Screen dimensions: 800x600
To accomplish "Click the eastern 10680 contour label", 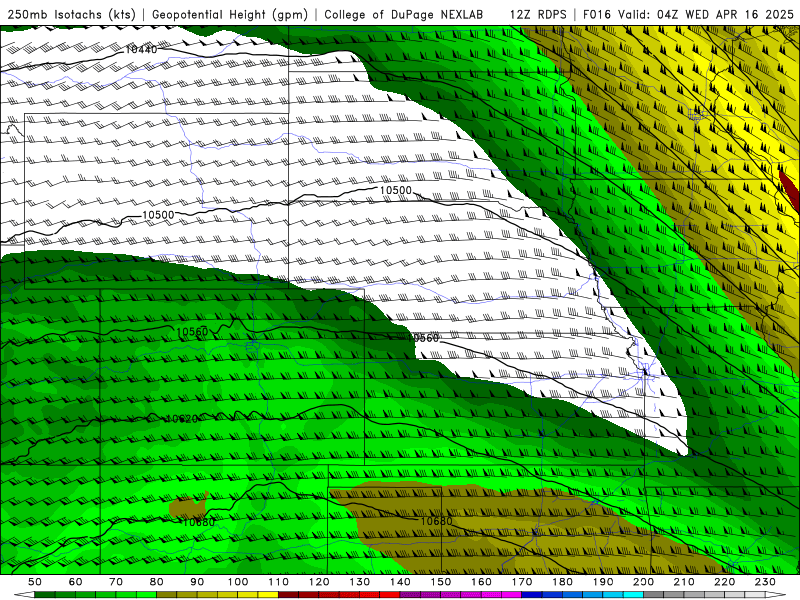I will 436,521.
